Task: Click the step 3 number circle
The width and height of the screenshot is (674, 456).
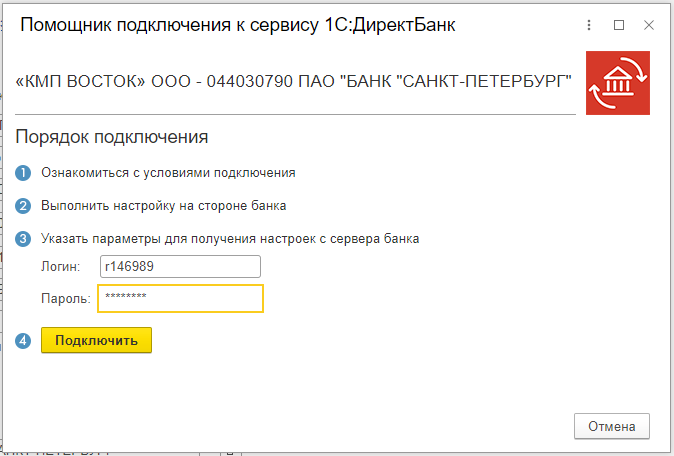Action: pos(24,239)
